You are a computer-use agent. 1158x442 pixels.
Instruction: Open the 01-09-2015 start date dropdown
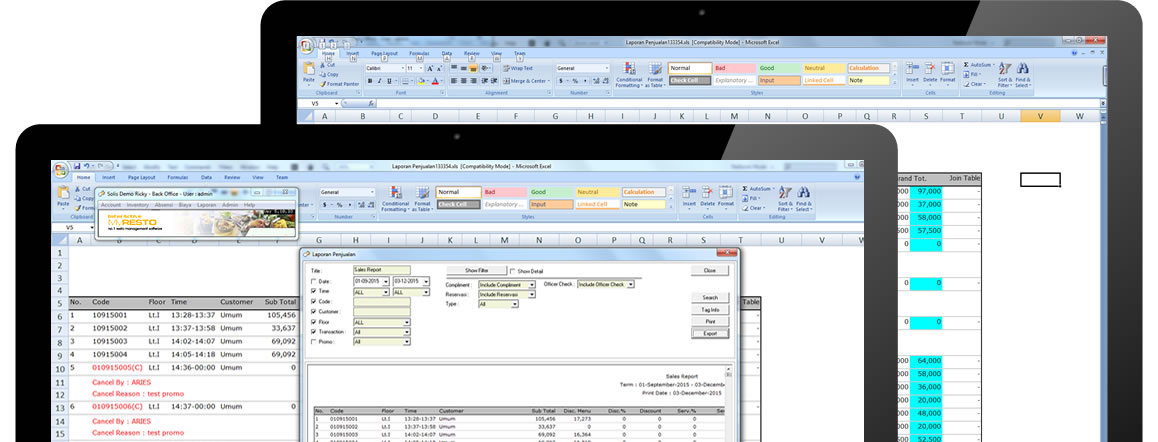click(x=386, y=282)
